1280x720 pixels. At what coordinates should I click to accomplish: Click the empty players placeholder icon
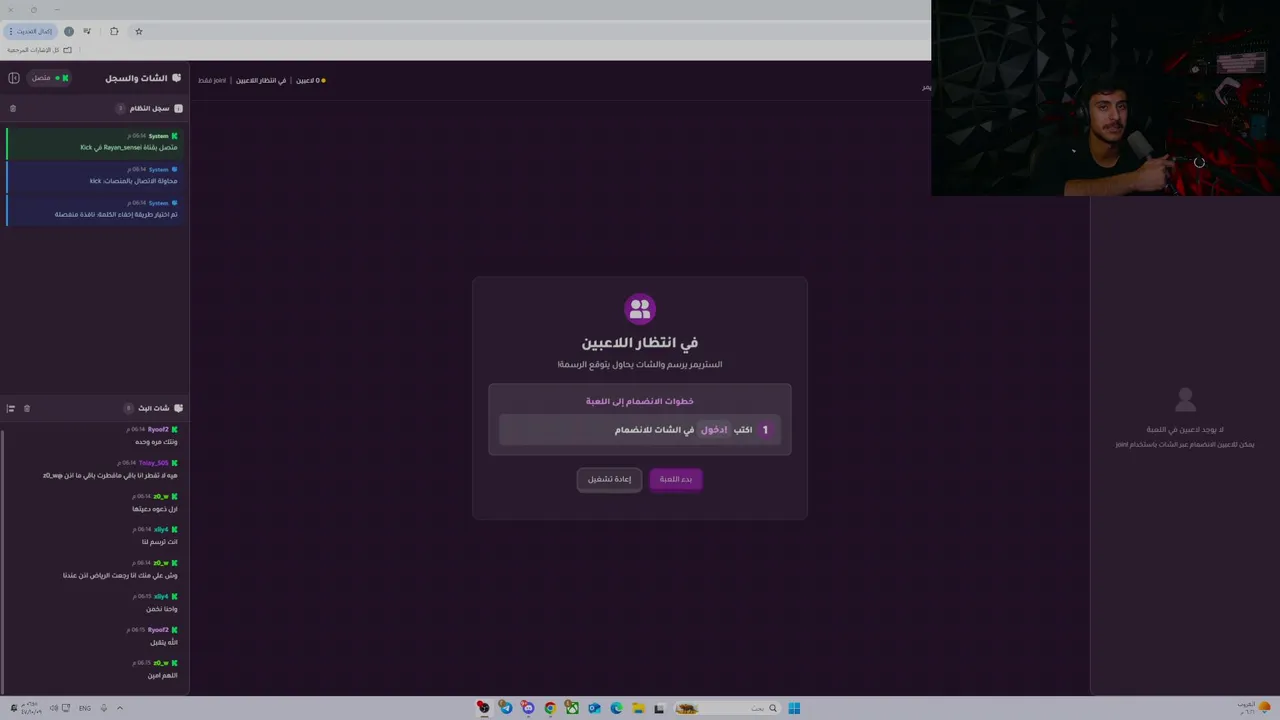tap(1185, 400)
